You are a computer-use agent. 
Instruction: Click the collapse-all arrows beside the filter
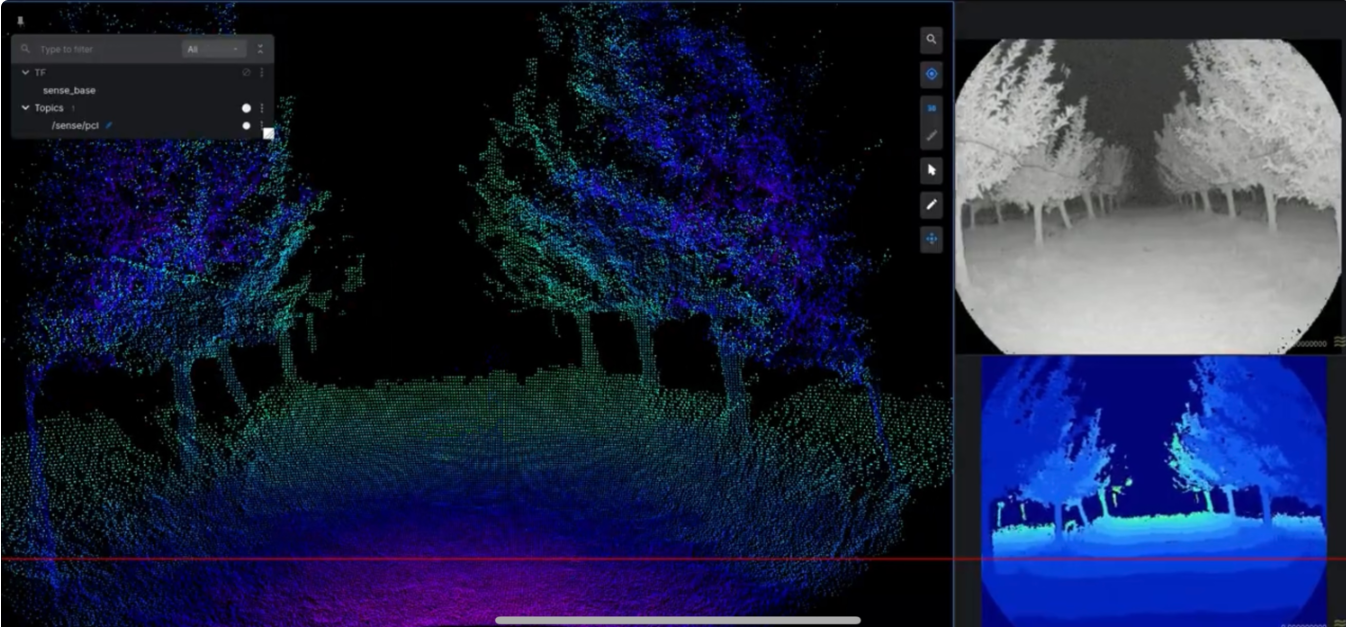point(260,49)
